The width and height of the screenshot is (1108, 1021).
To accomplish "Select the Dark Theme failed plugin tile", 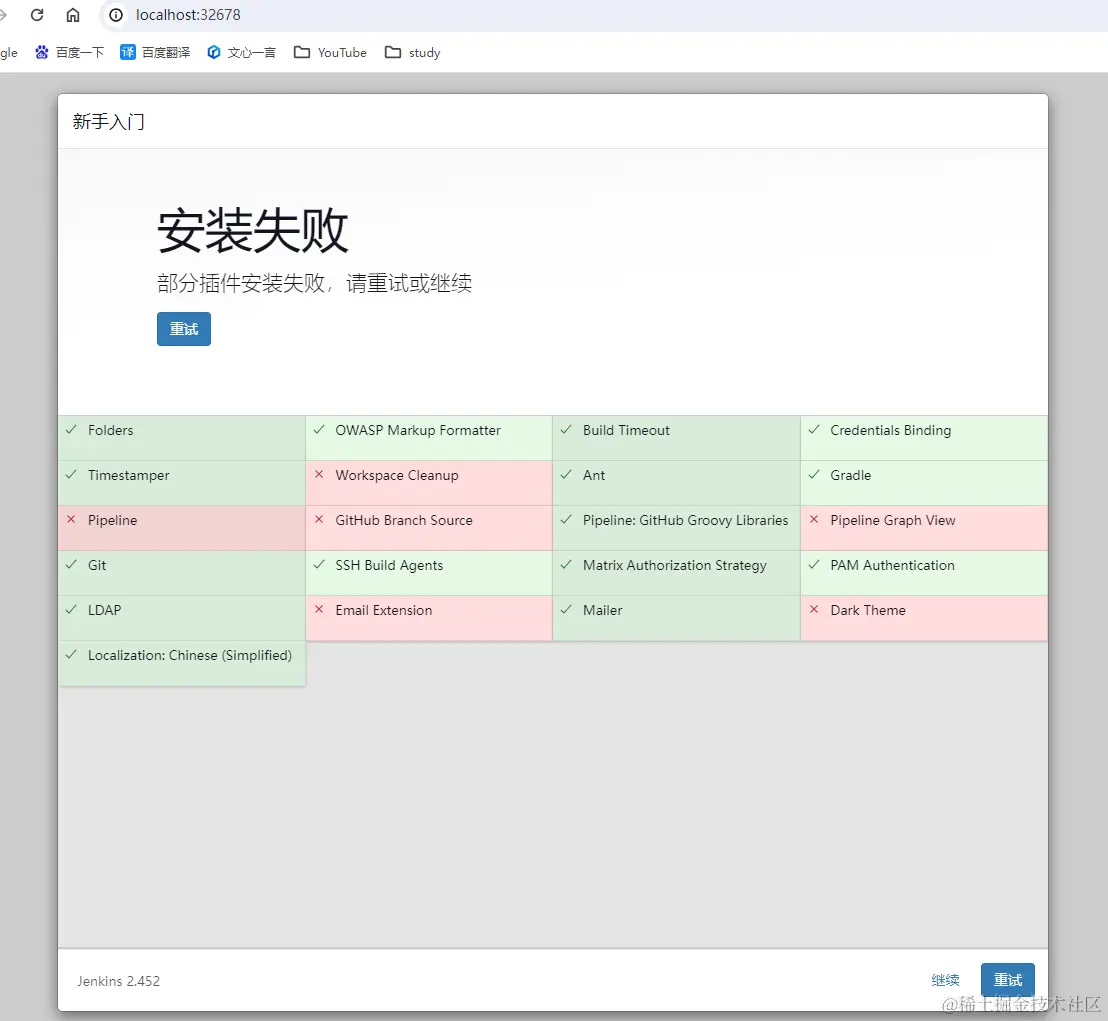I will tap(924, 618).
